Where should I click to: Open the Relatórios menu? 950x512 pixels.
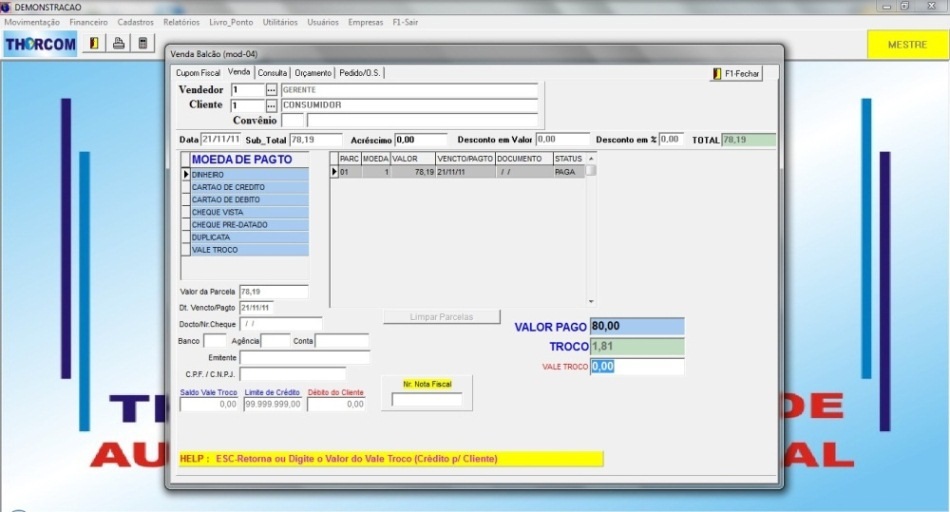(x=181, y=22)
